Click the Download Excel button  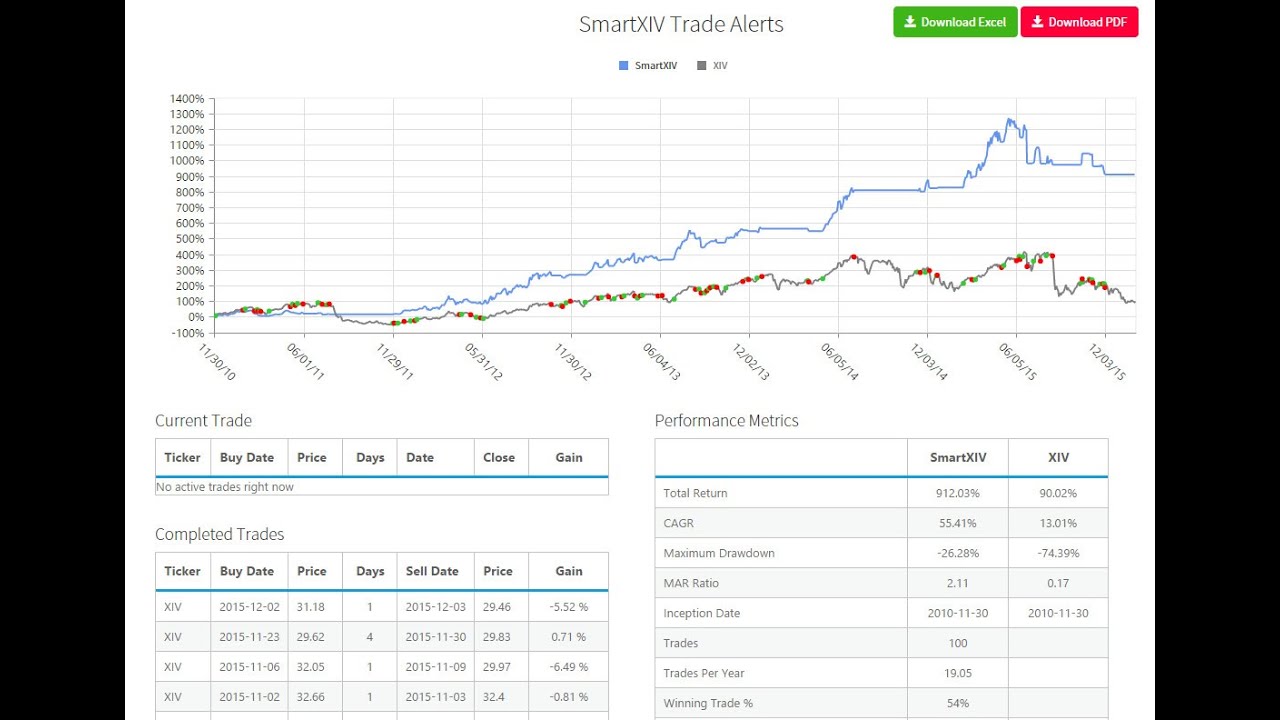tap(955, 22)
